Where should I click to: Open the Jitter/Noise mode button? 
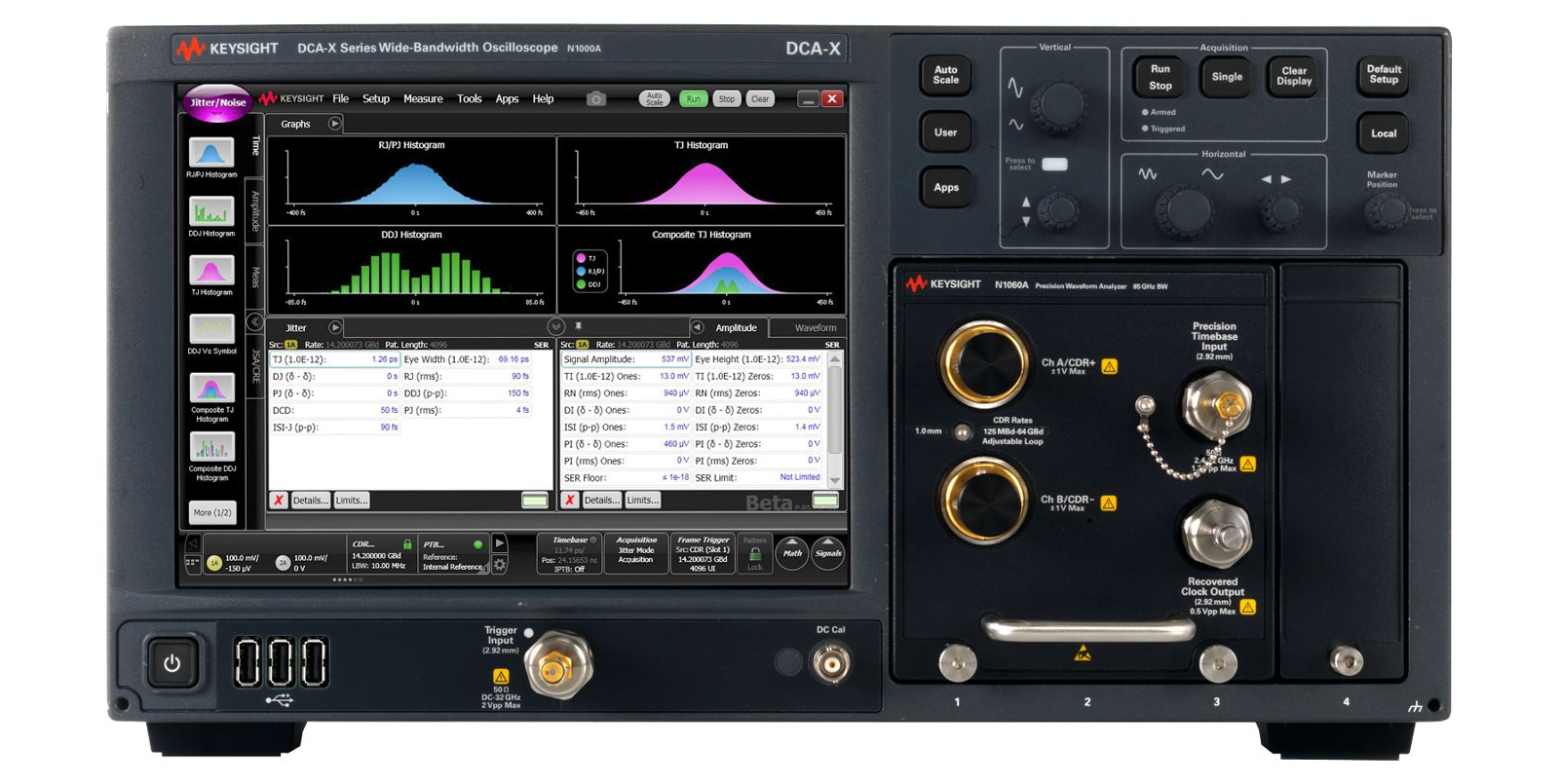pos(217,102)
